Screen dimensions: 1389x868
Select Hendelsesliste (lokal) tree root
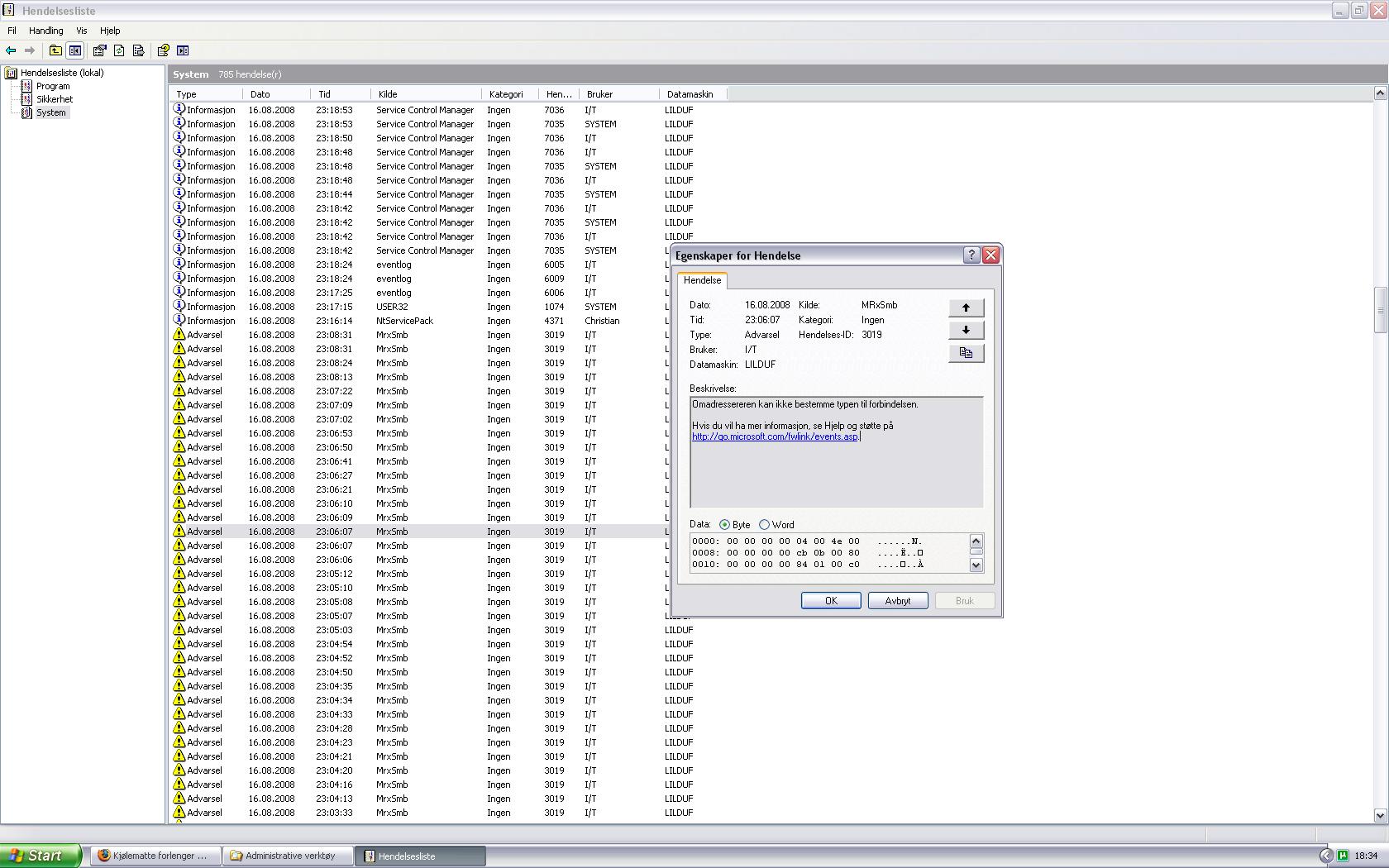(62, 73)
